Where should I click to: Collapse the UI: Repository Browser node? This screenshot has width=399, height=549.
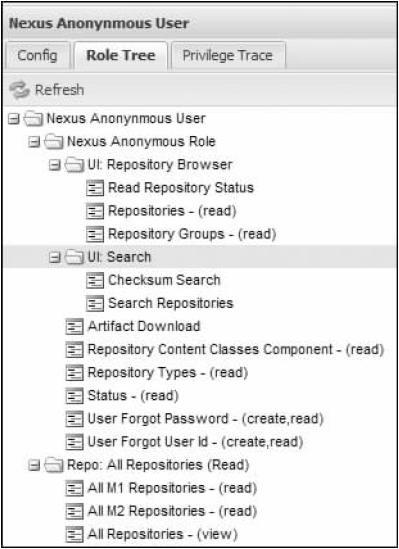point(55,166)
